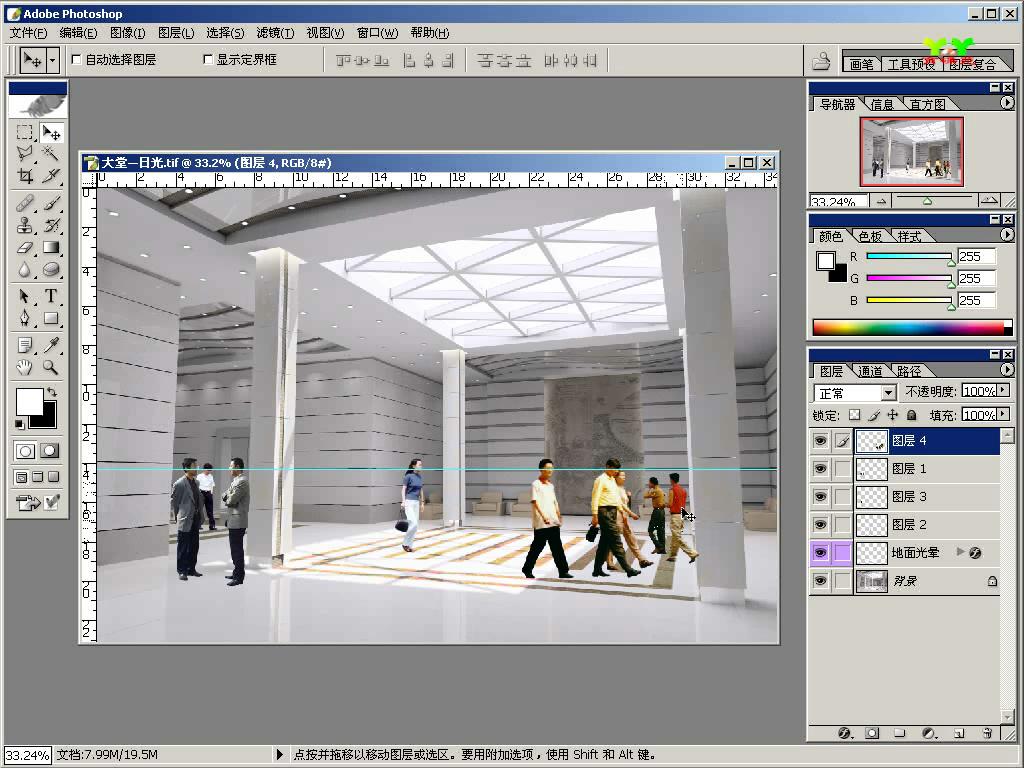Enable the 显示定界框 checkbox
Screen dimensions: 1024x768
tap(208, 59)
